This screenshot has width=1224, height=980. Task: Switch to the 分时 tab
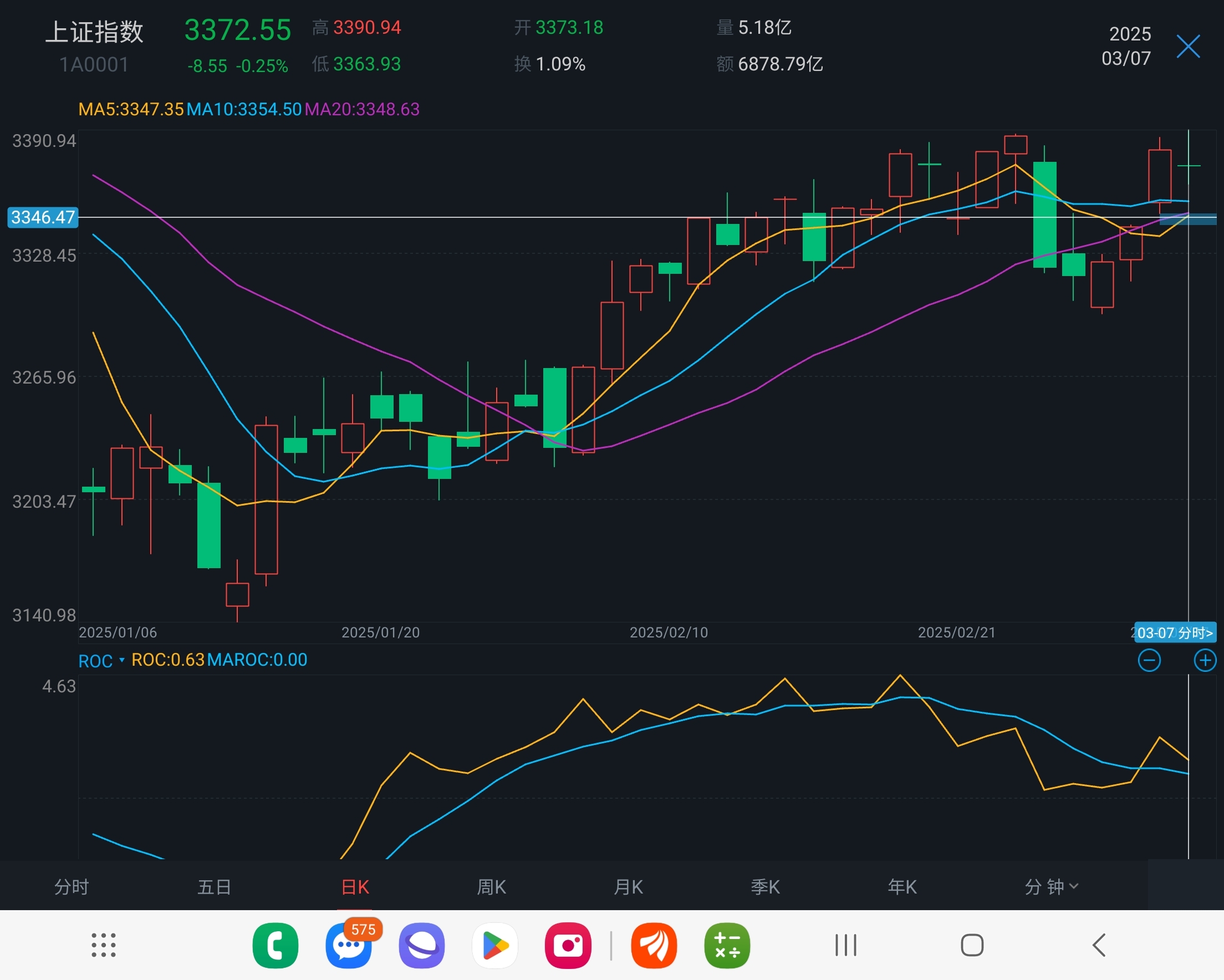click(72, 886)
